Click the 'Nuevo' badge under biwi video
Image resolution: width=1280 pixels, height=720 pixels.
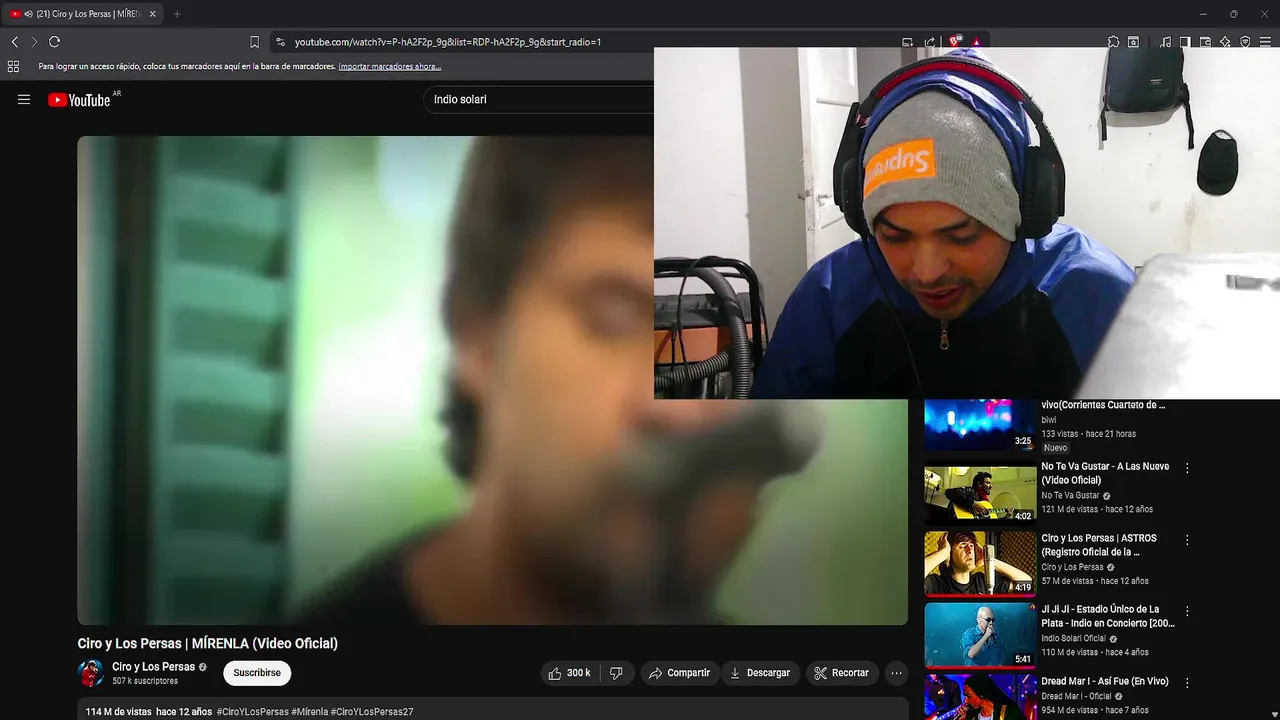coord(1056,448)
